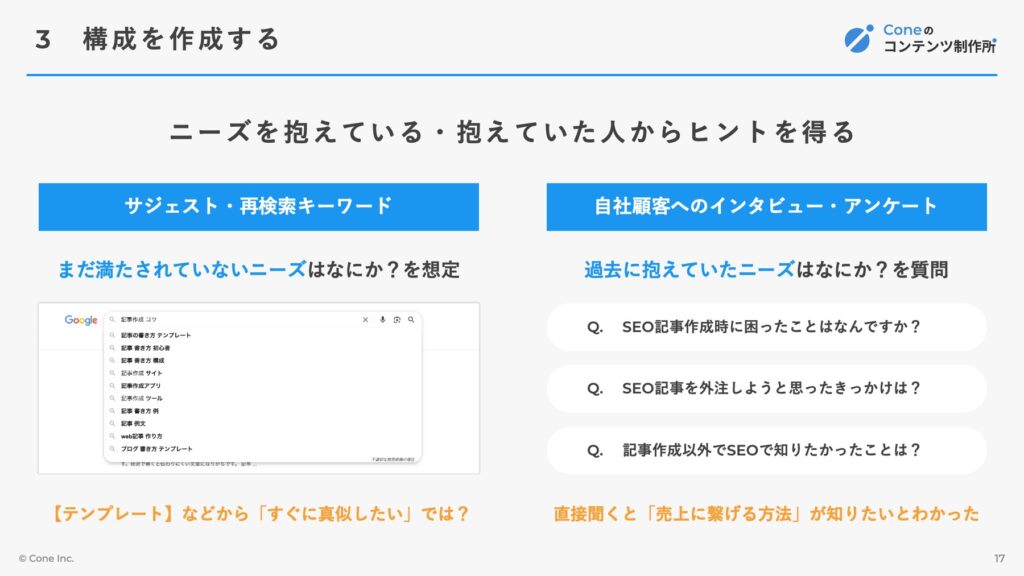Click the Cone logo icon
The image size is (1024, 576).
(x=858, y=39)
